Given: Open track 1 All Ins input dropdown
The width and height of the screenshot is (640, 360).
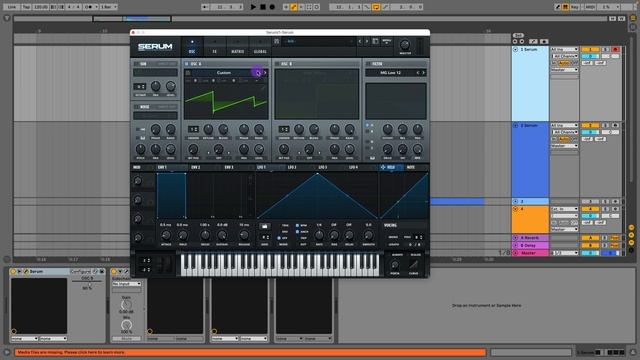Looking at the screenshot, I should click(x=565, y=49).
